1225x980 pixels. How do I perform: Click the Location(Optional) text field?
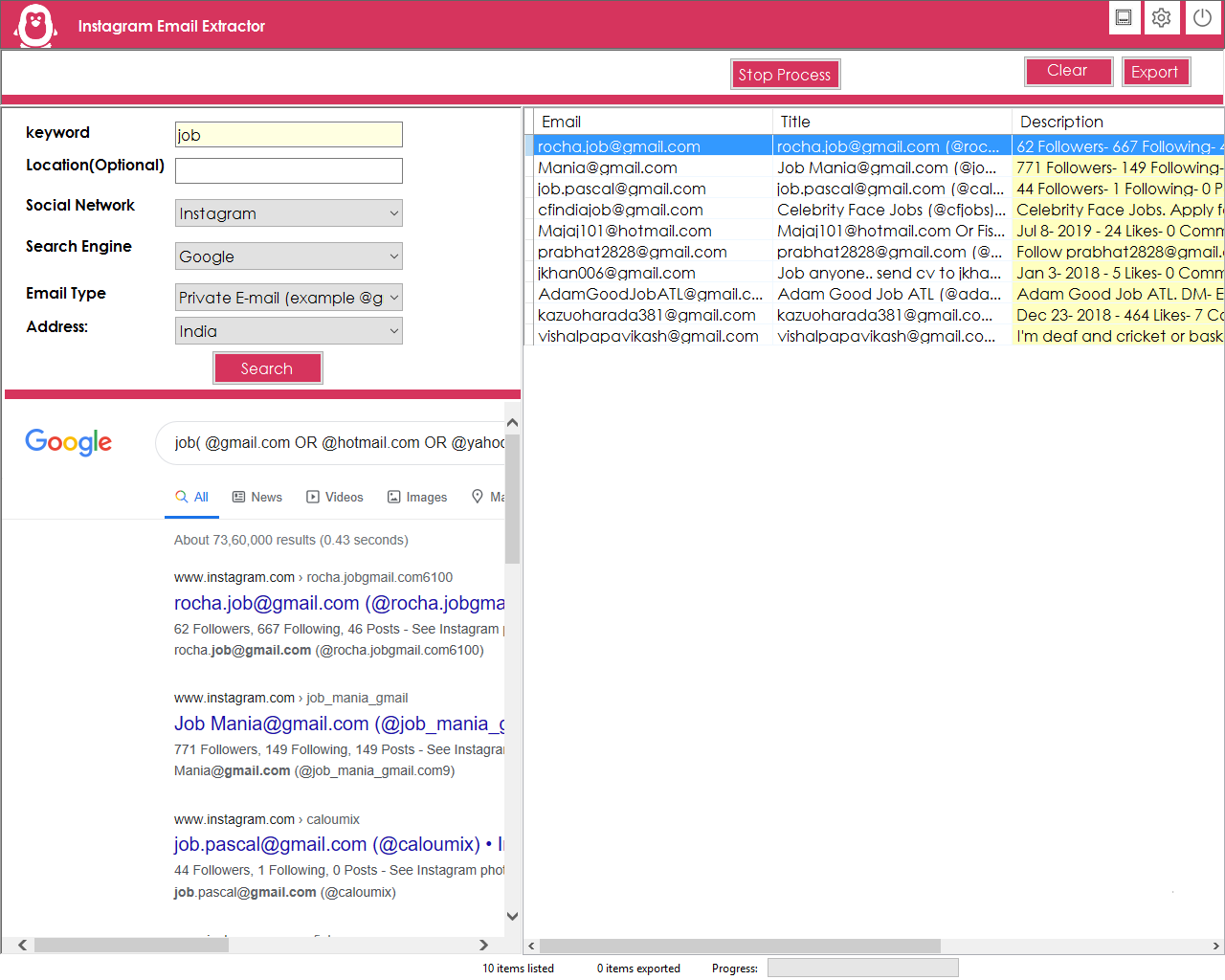coord(288,170)
